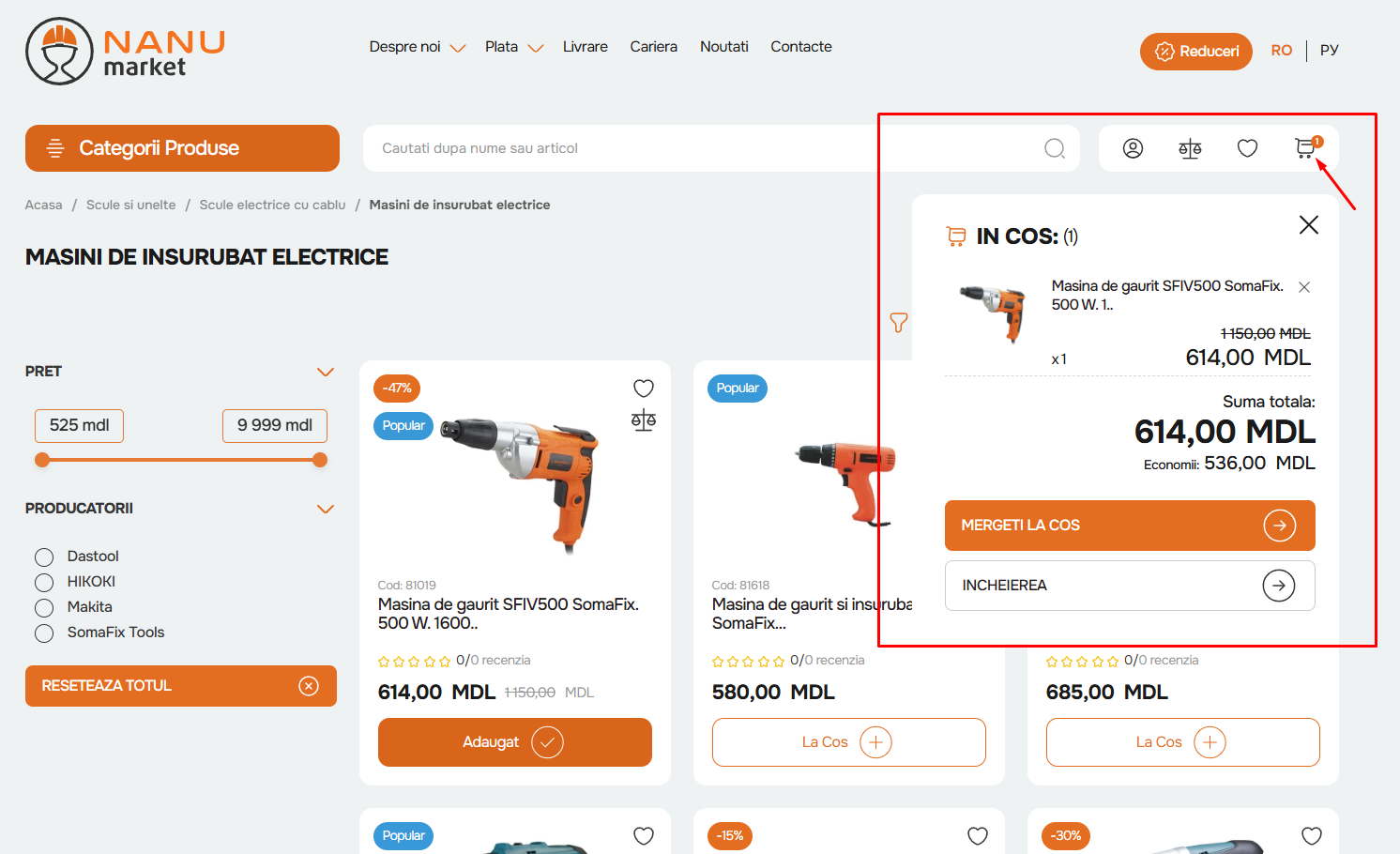Click the minimum price slider handle
Viewport: 1400px width, 854px height.
pyautogui.click(x=42, y=460)
